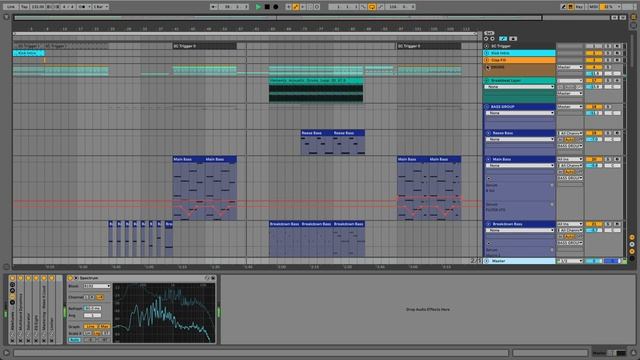Toggle Kick Intro track activator
The height and width of the screenshot is (360, 640).
[593, 53]
